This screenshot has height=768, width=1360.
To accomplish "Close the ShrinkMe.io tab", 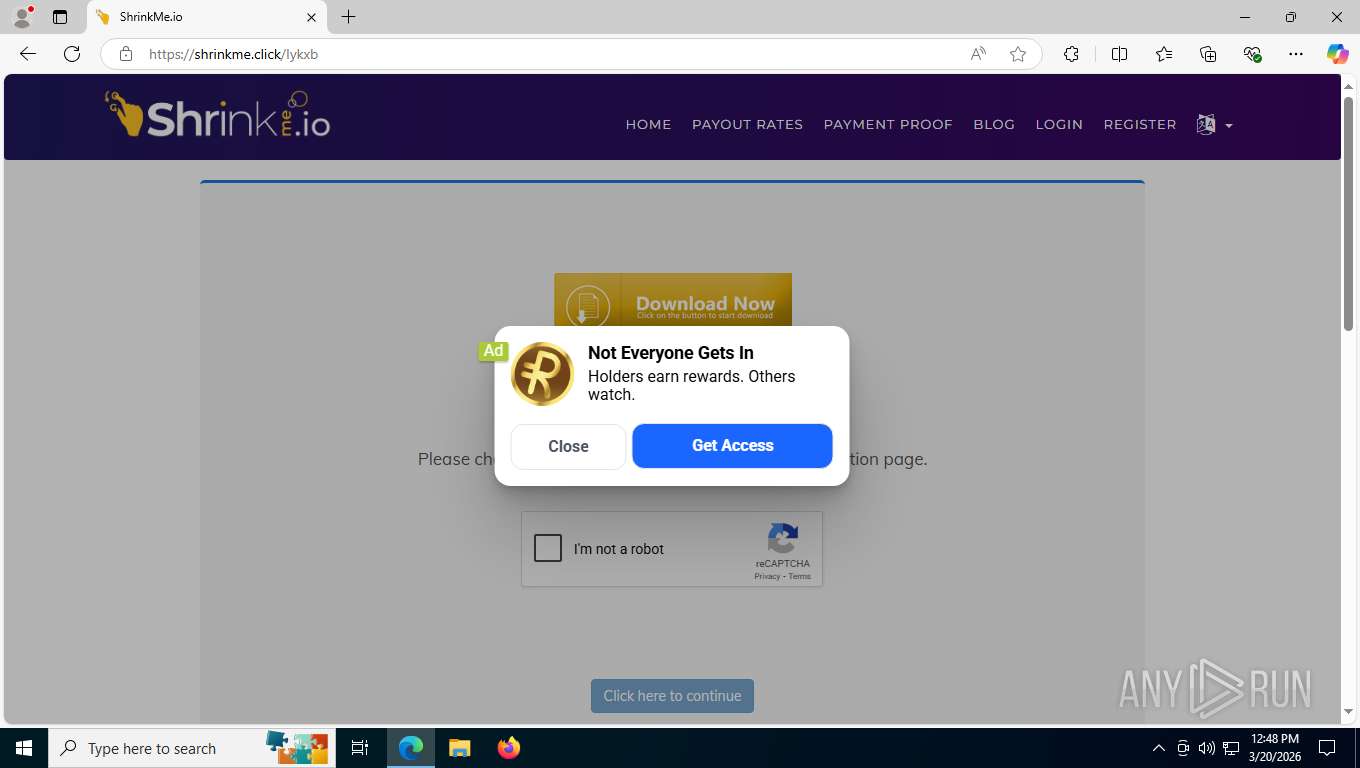I will 311,17.
